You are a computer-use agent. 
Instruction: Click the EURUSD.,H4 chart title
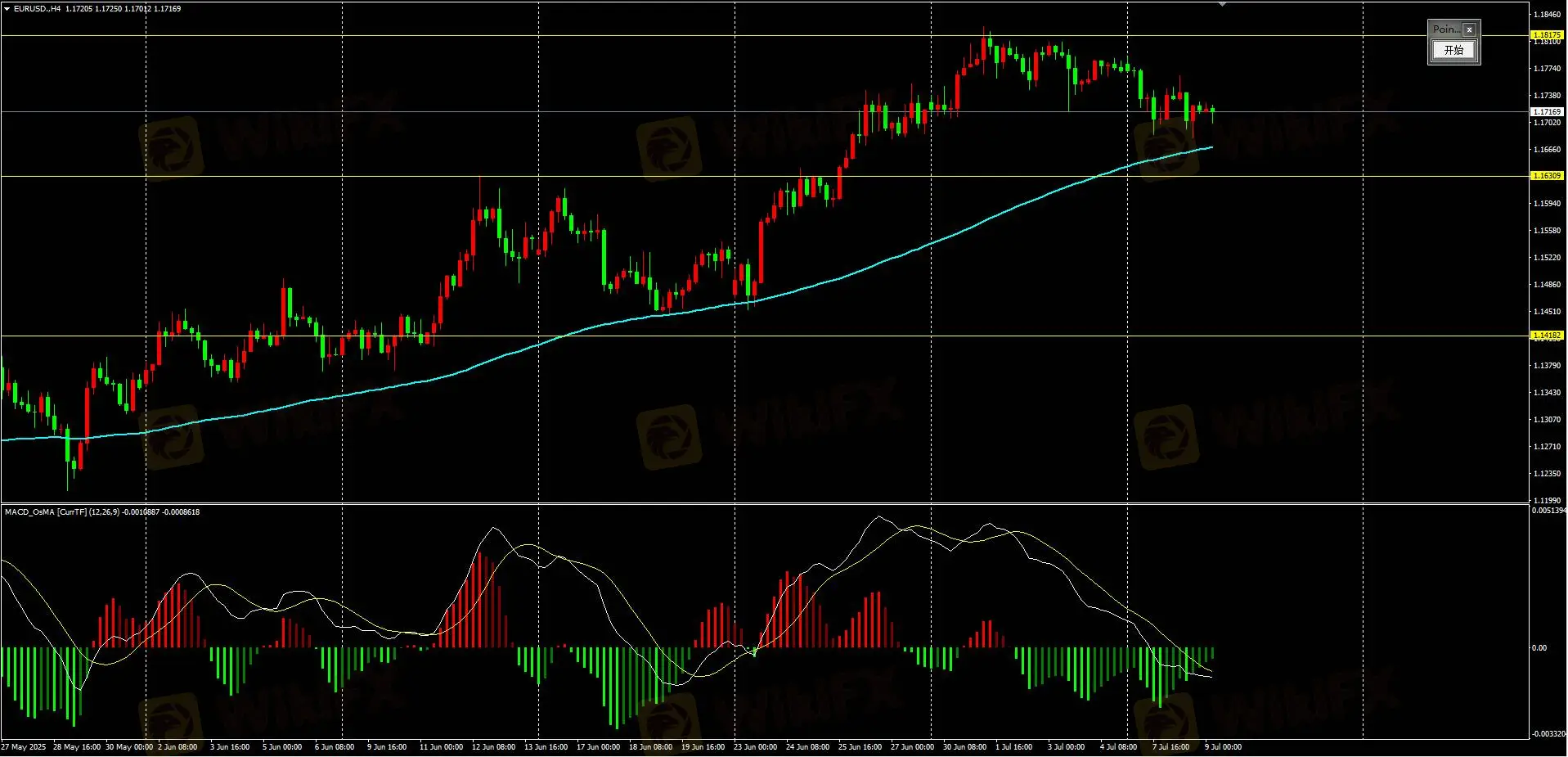click(x=37, y=9)
